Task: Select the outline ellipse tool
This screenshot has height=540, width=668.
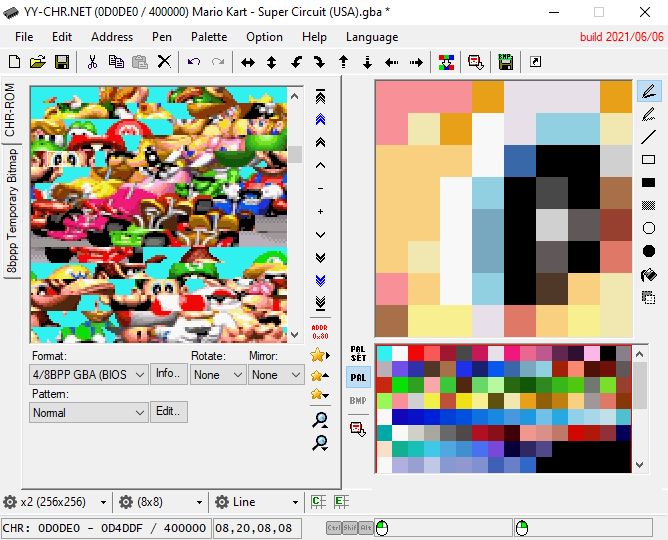Action: pyautogui.click(x=648, y=228)
